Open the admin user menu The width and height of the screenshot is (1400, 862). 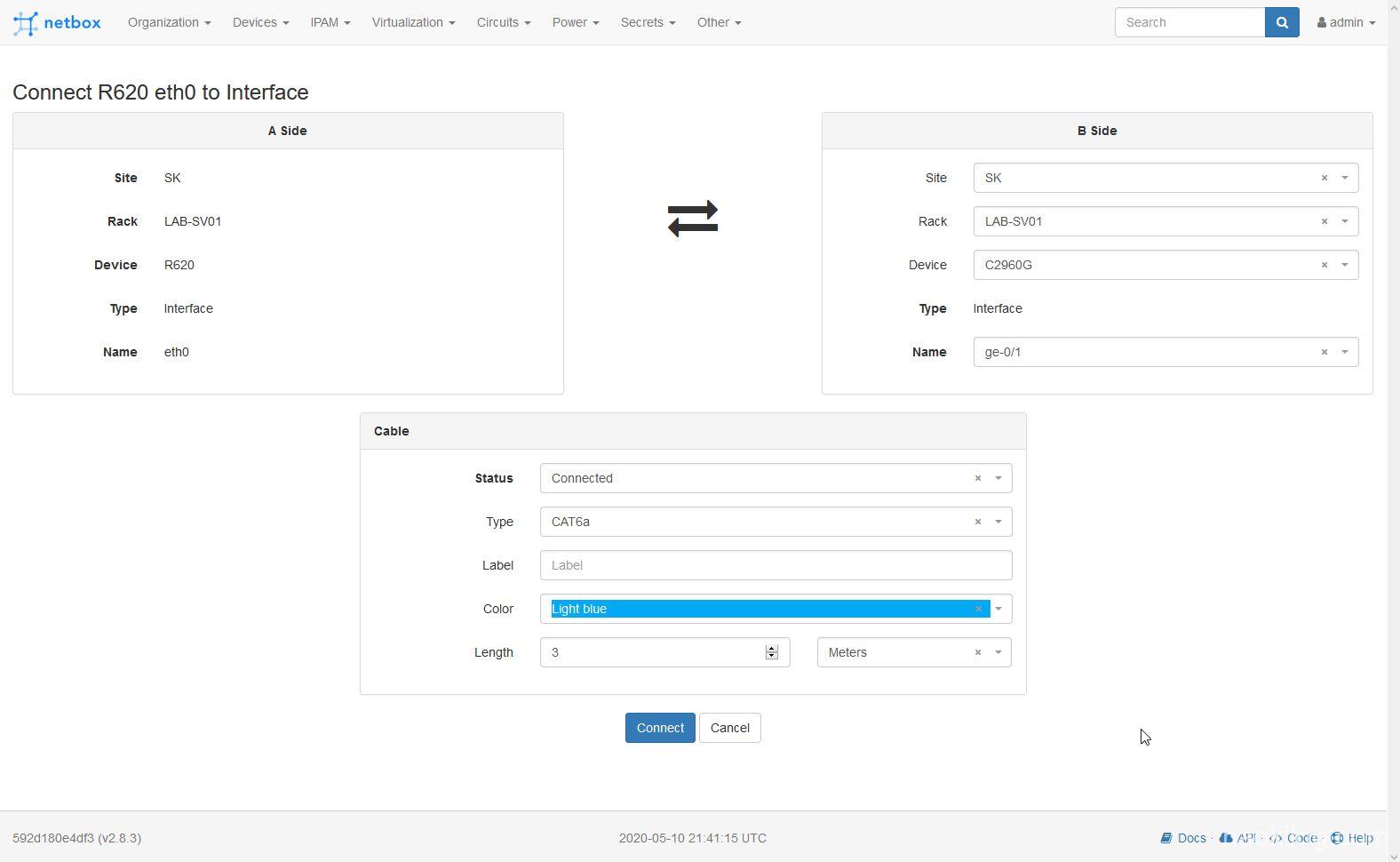click(1346, 22)
